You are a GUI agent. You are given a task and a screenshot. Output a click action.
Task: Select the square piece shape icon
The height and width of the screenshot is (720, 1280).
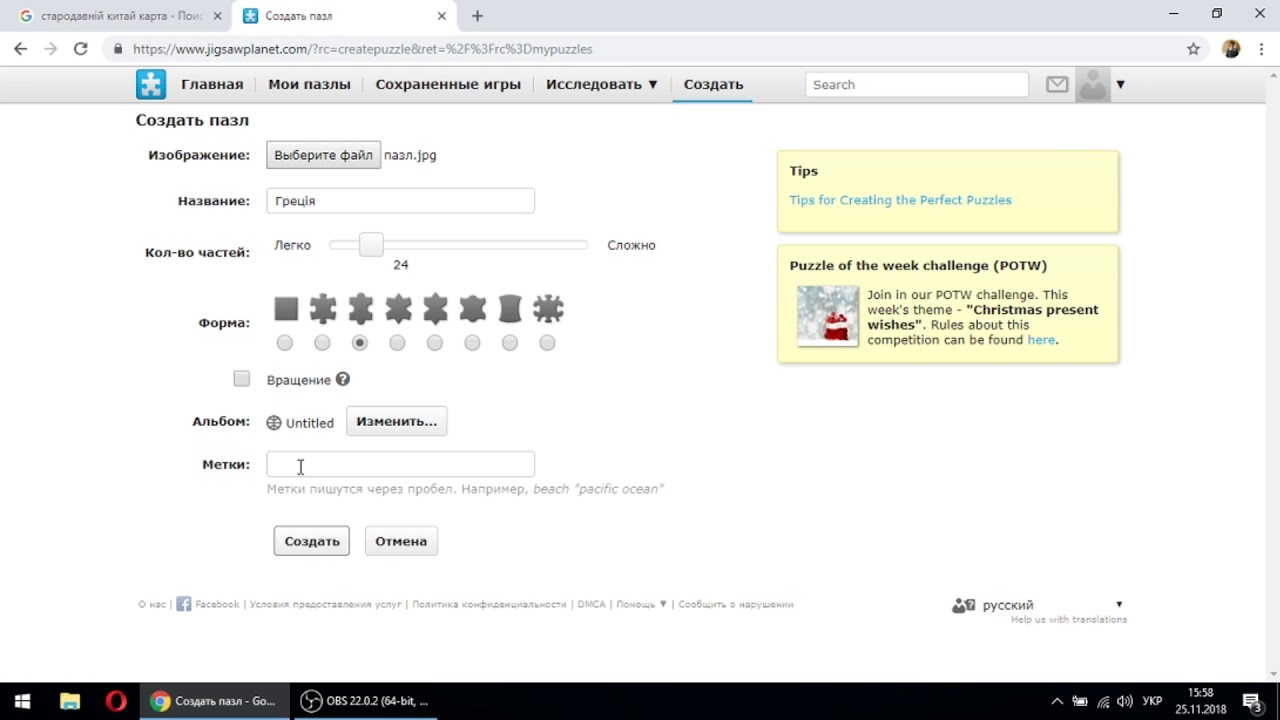coord(286,309)
